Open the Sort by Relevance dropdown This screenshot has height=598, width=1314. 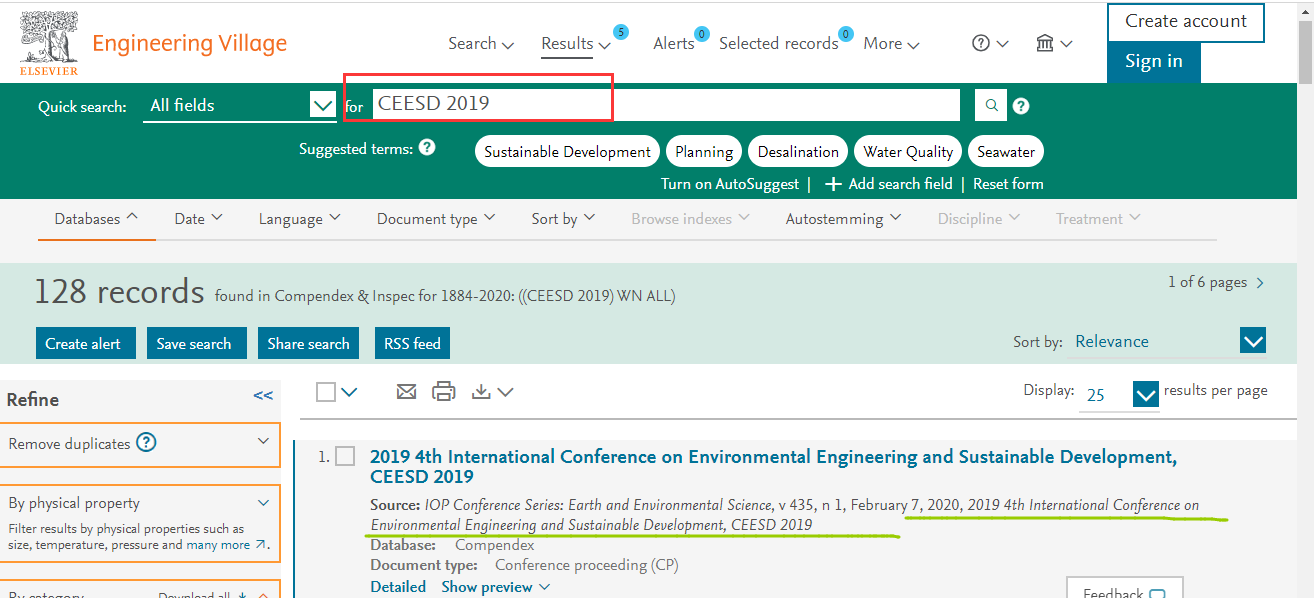pyautogui.click(x=1253, y=341)
